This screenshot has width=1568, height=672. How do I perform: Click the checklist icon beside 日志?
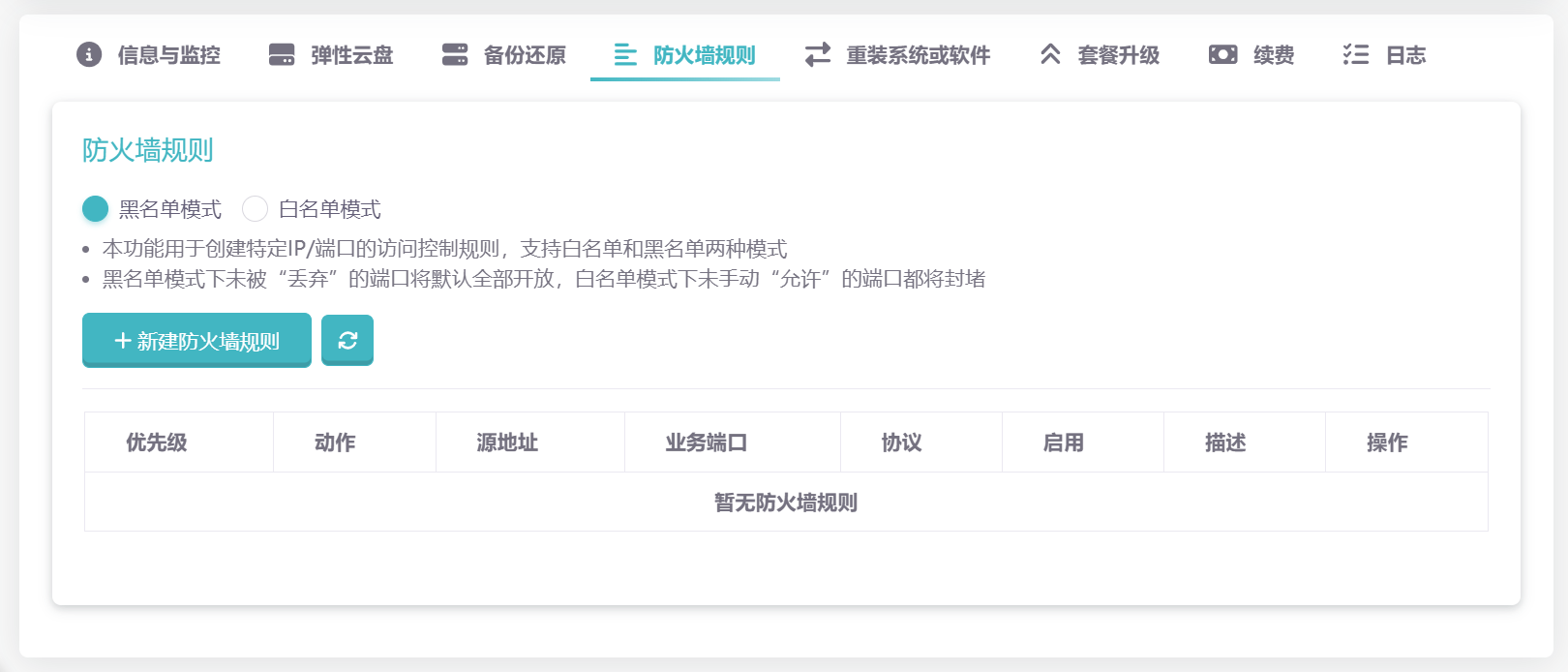1356,54
